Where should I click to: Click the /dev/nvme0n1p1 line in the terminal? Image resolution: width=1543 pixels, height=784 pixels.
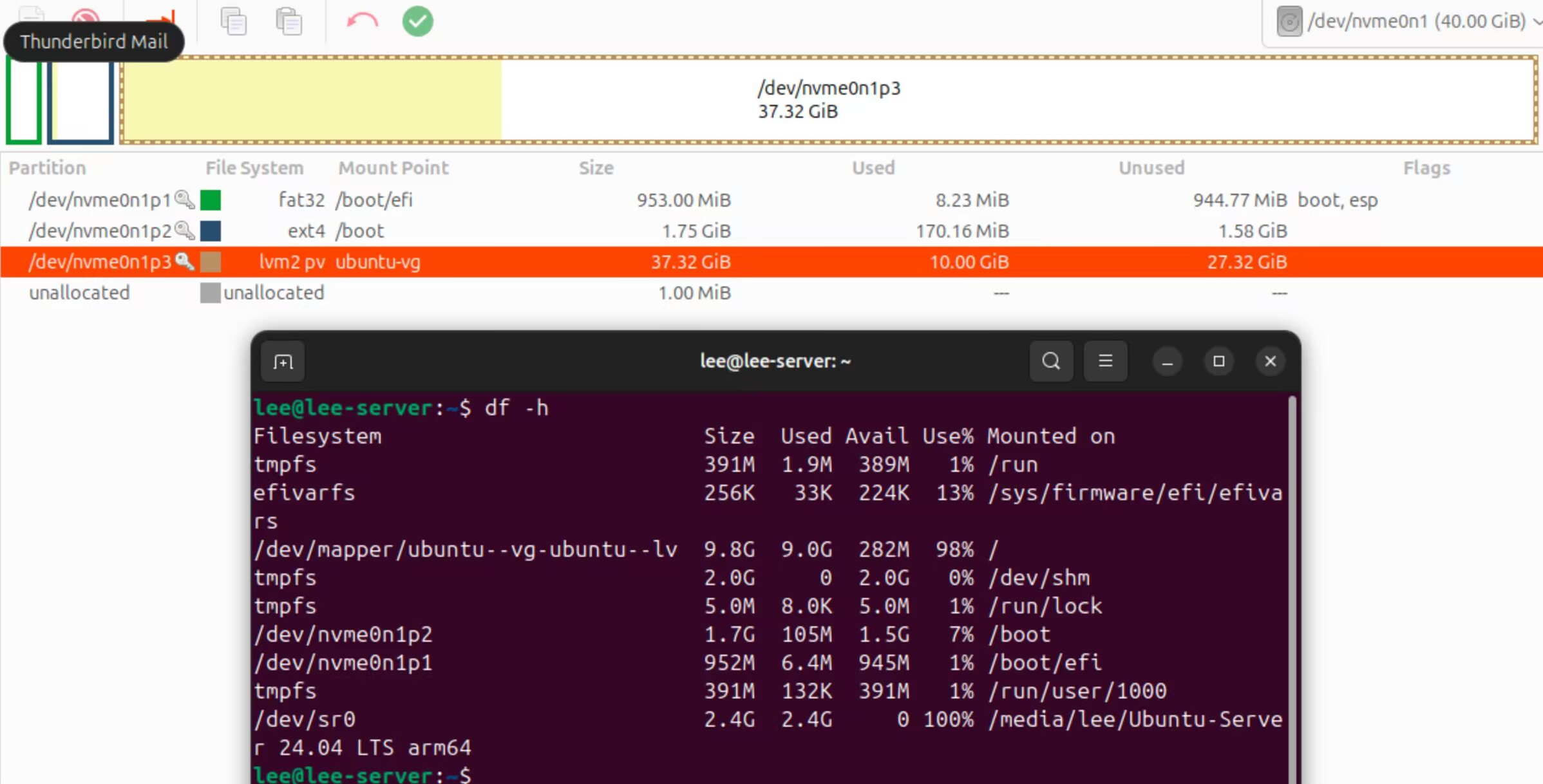pyautogui.click(x=770, y=662)
